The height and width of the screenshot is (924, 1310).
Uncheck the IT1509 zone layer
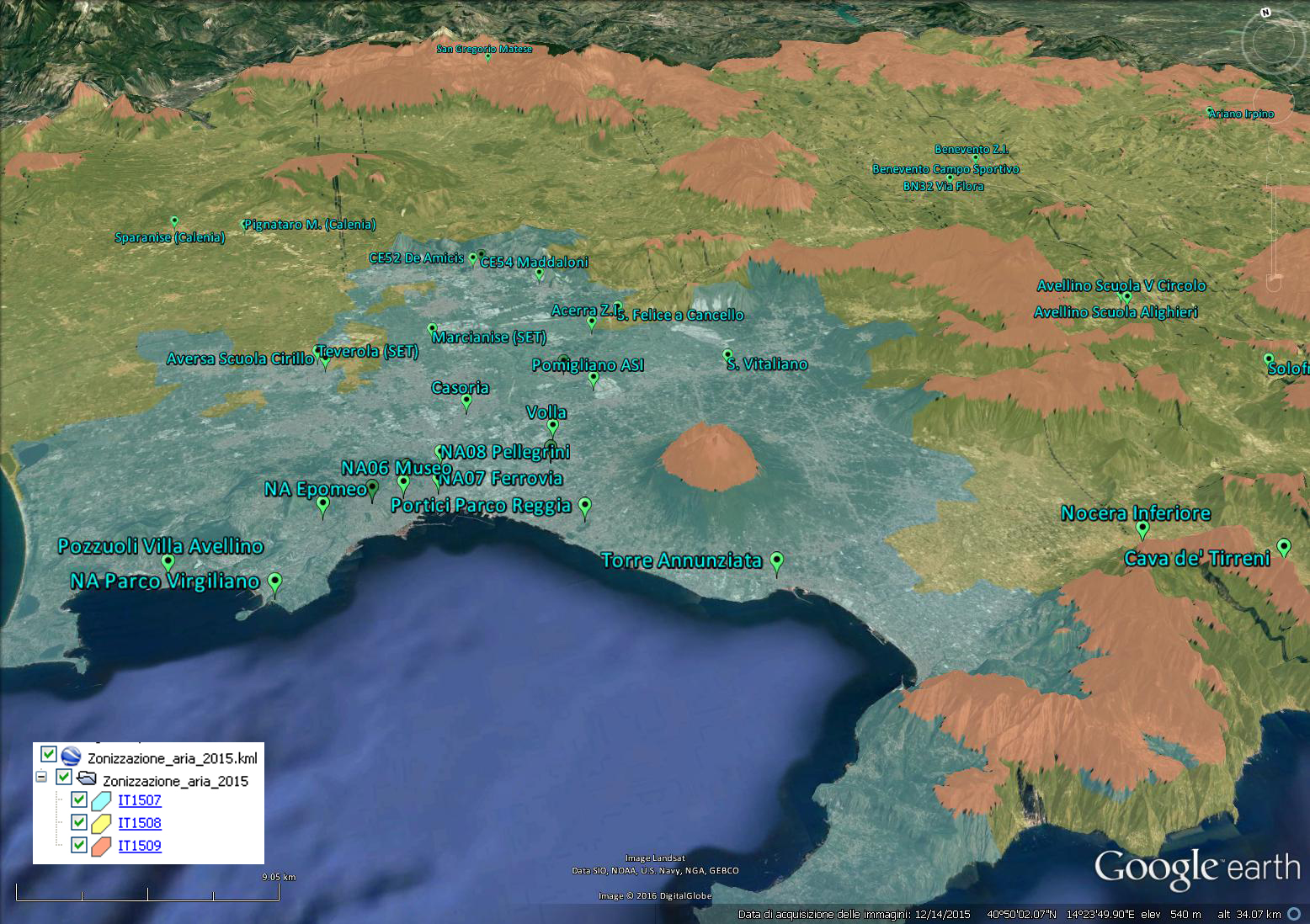tap(79, 845)
